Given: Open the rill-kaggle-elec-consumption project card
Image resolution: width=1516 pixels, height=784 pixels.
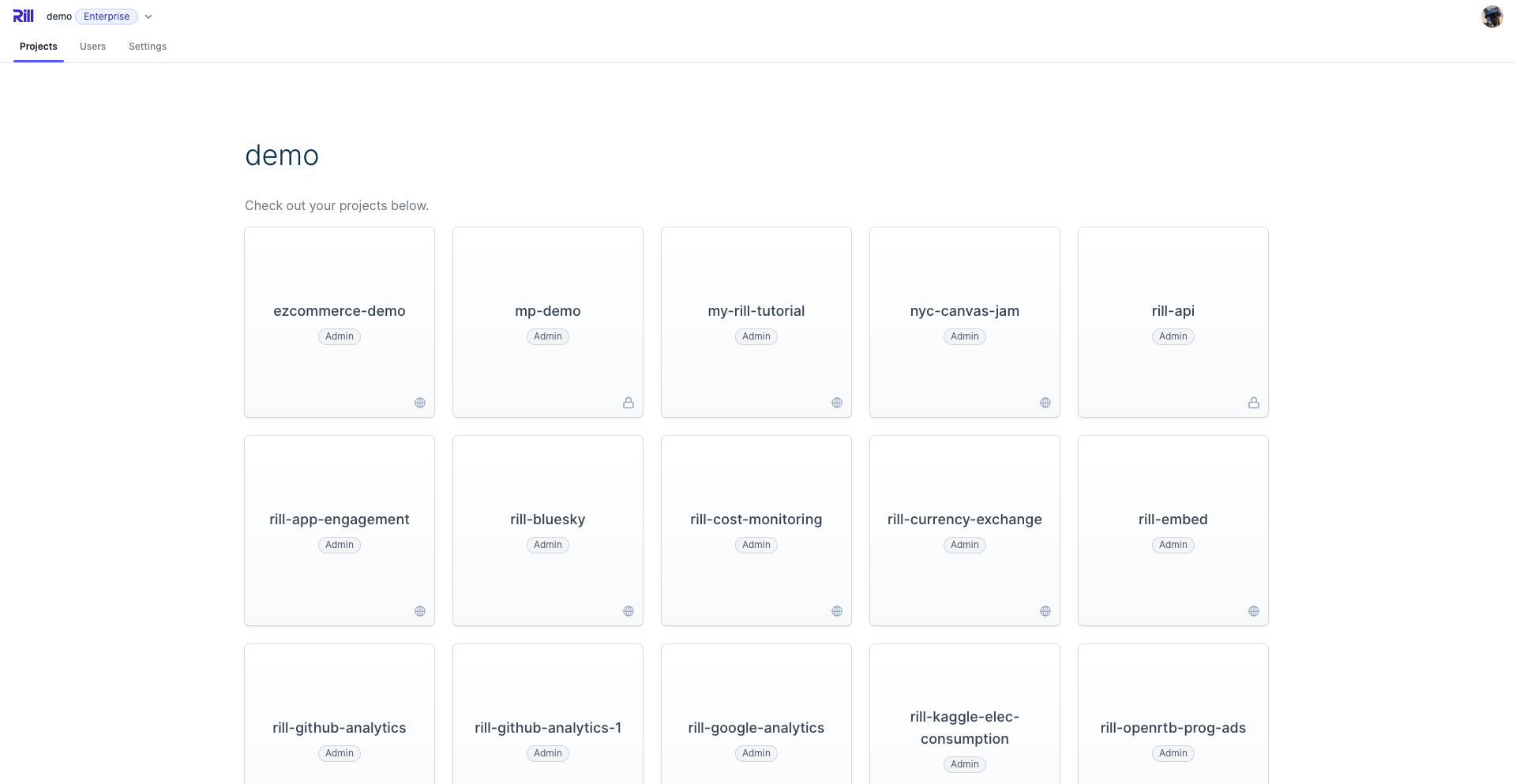Looking at the screenshot, I should pyautogui.click(x=964, y=727).
